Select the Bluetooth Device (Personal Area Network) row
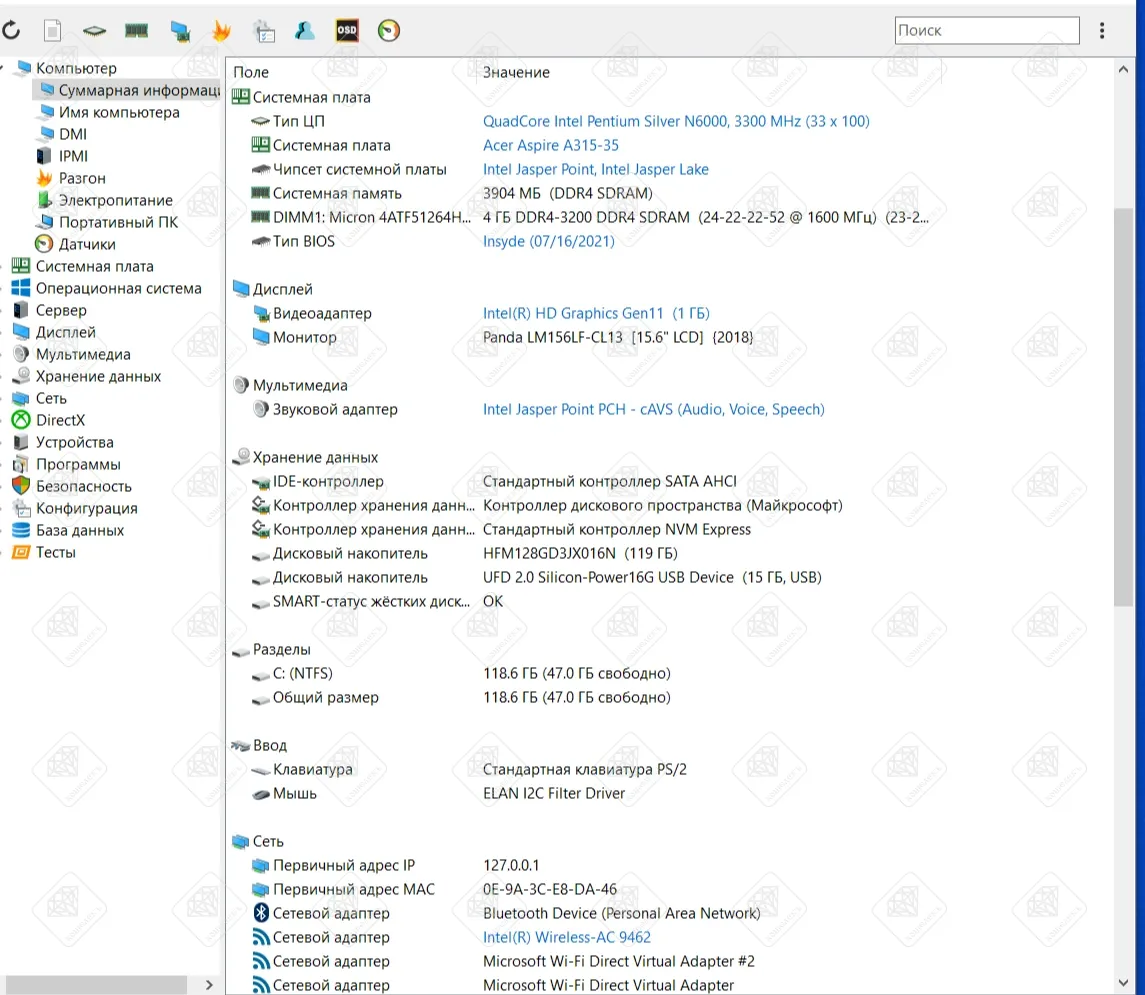 tap(506, 913)
